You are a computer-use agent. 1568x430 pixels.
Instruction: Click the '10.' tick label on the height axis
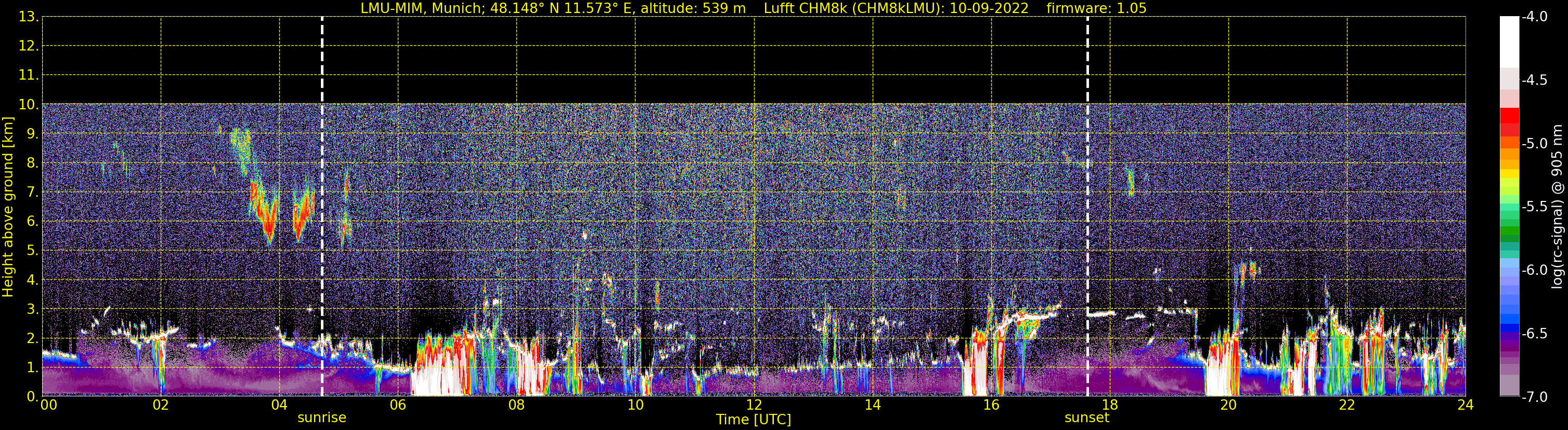(29, 105)
